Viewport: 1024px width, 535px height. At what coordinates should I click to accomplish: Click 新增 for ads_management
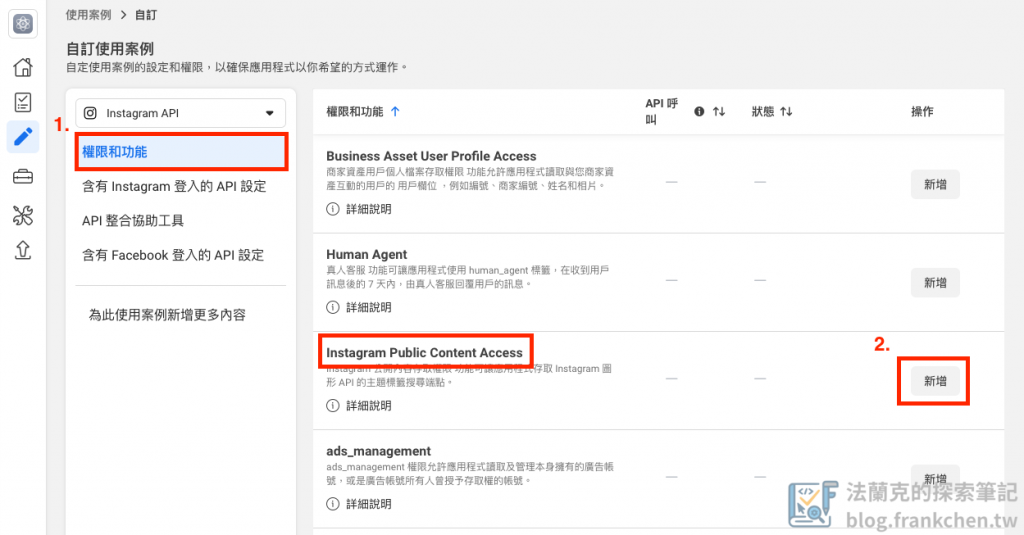coord(935,479)
